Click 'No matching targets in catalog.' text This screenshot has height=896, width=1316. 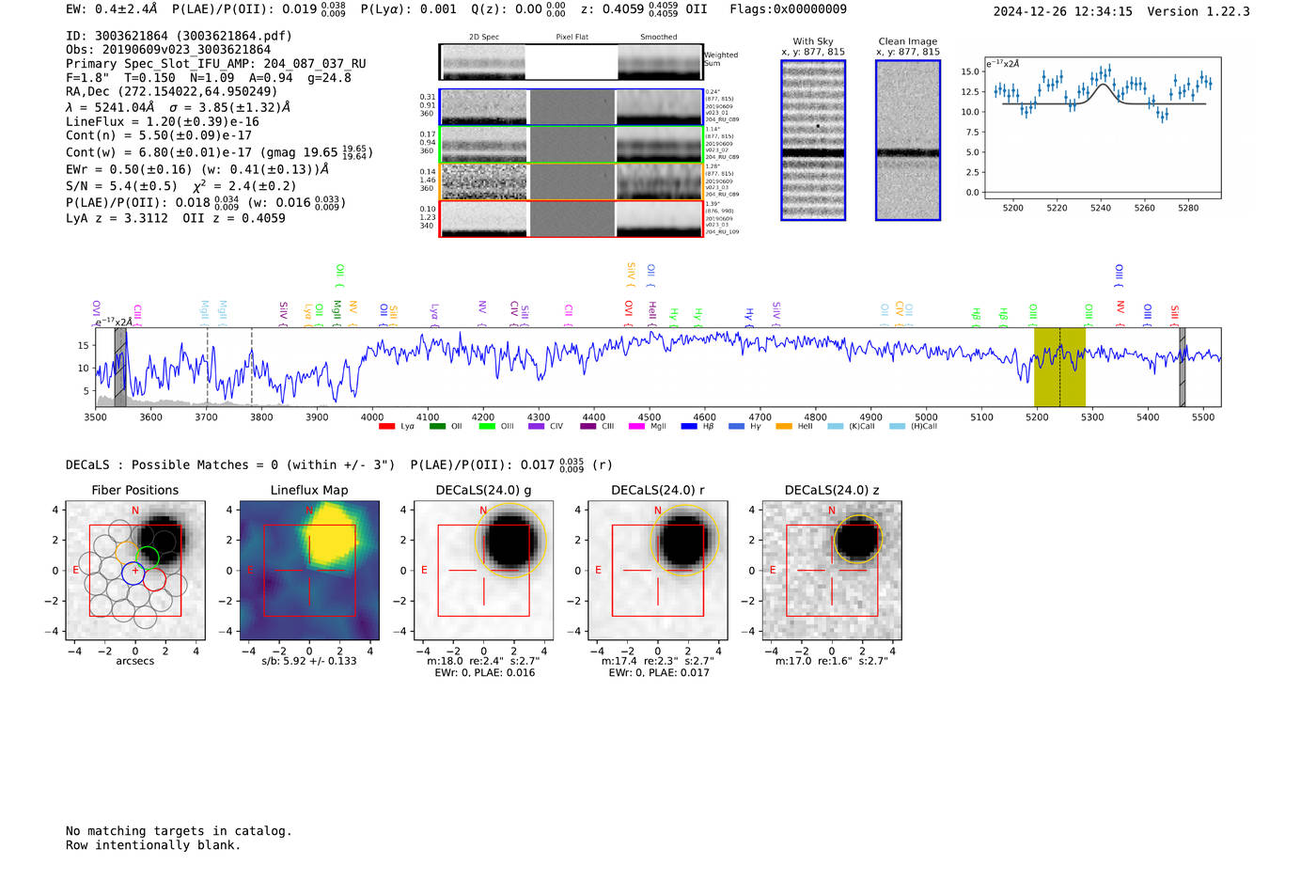point(179,831)
